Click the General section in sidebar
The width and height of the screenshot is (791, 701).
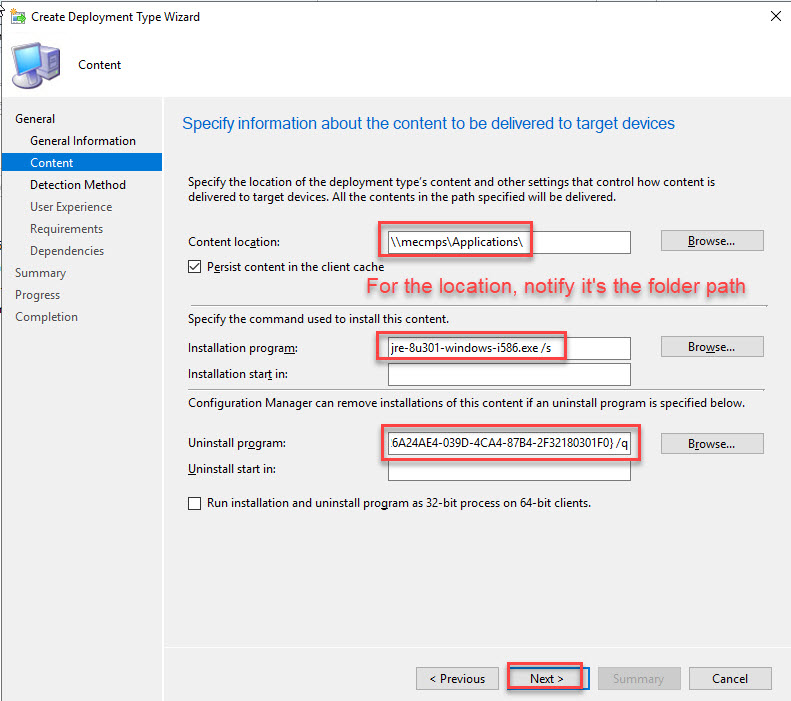pyautogui.click(x=35, y=119)
